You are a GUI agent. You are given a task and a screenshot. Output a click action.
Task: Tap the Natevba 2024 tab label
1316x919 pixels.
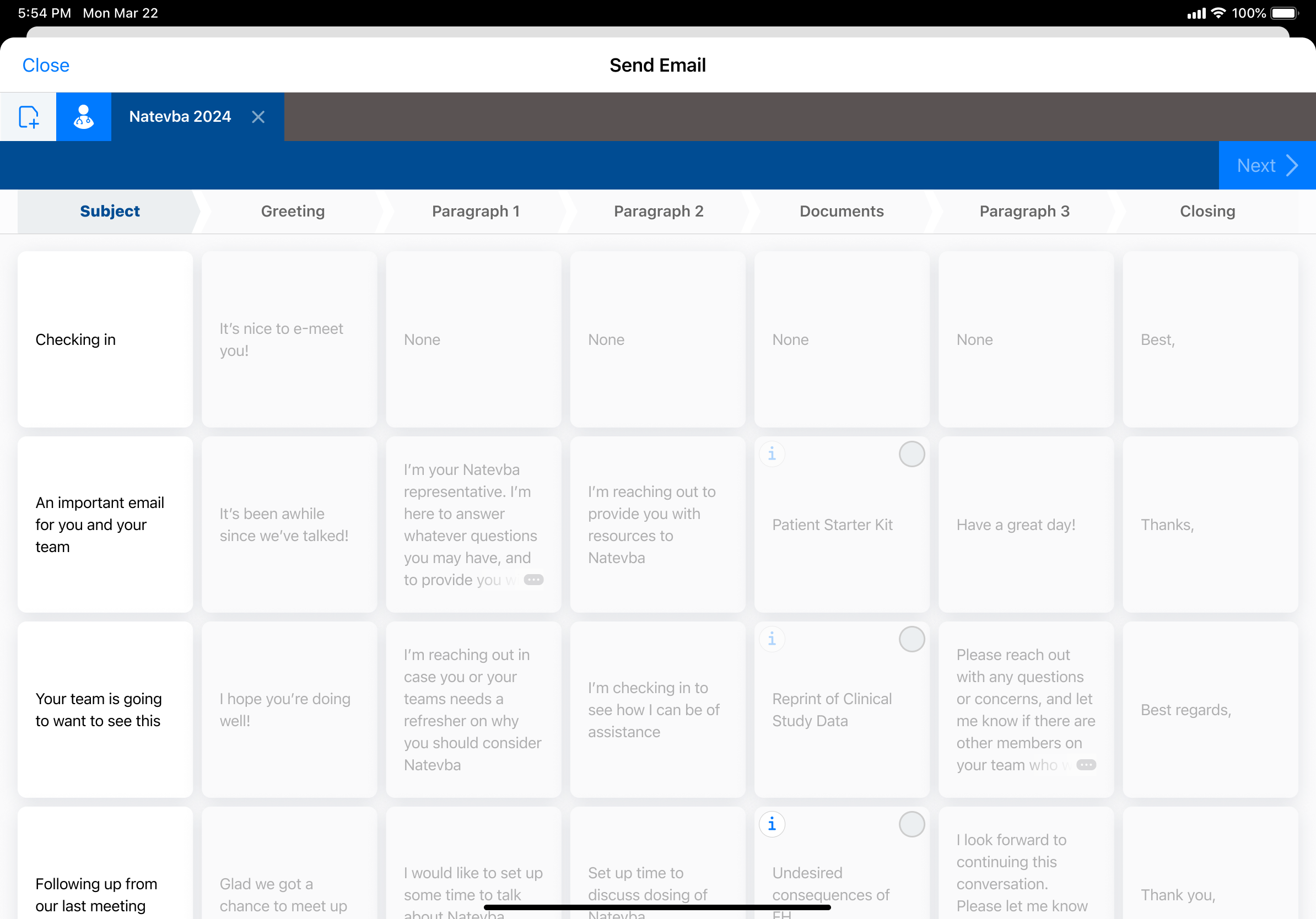180,117
